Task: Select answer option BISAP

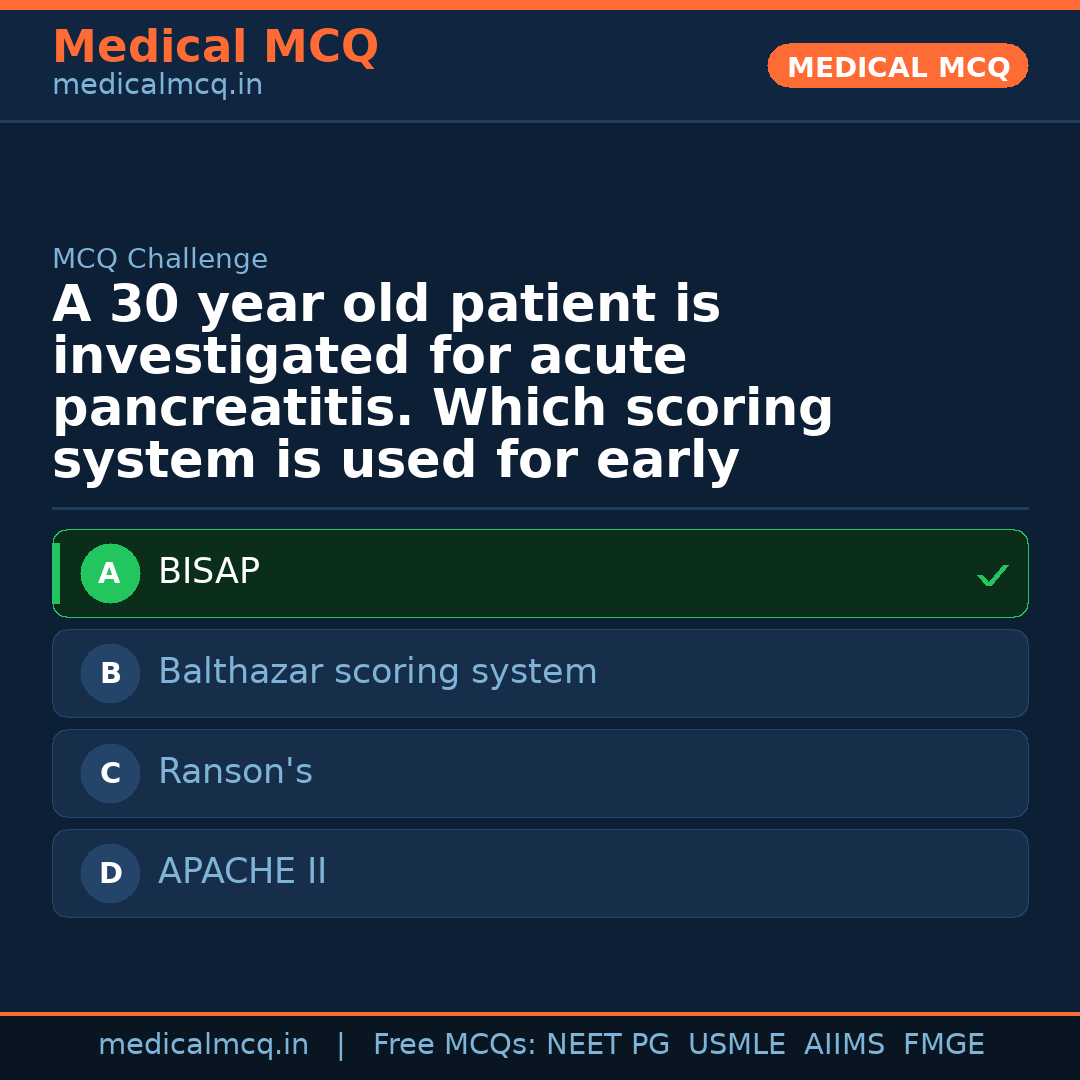Action: 540,573
